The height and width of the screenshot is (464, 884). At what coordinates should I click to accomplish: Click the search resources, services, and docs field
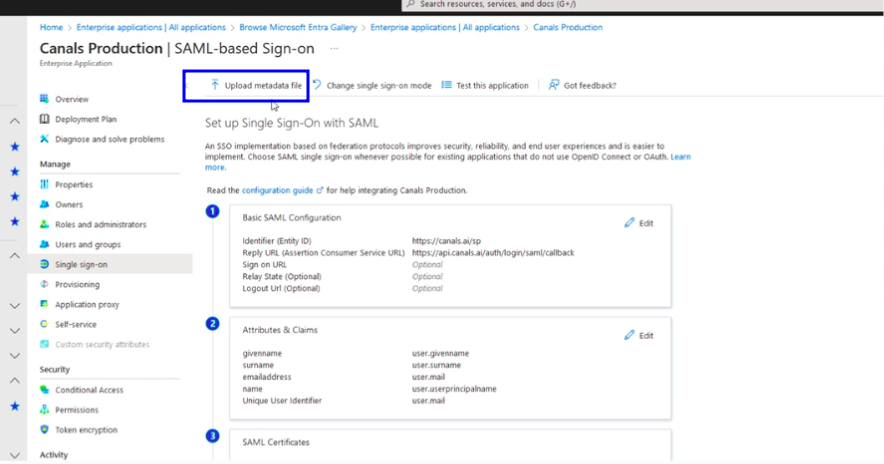pyautogui.click(x=642, y=5)
